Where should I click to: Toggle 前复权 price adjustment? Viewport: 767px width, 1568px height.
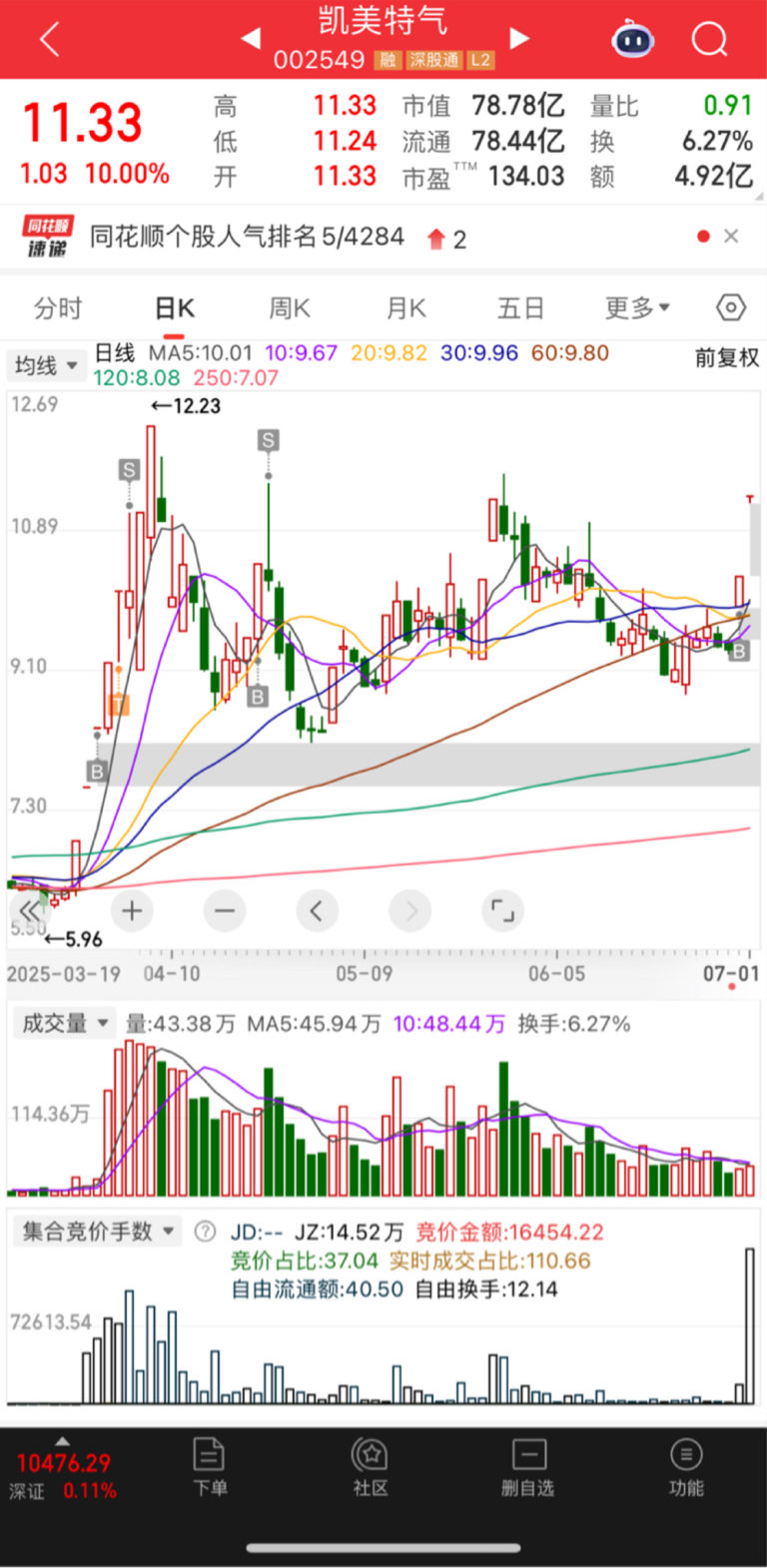tap(727, 358)
